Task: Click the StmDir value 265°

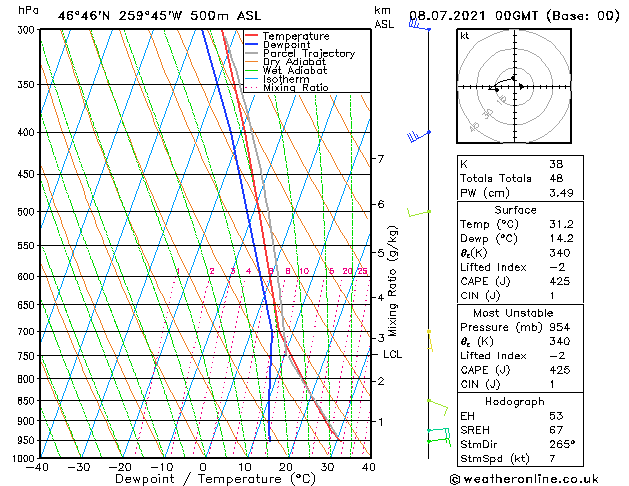Action: pos(562,444)
